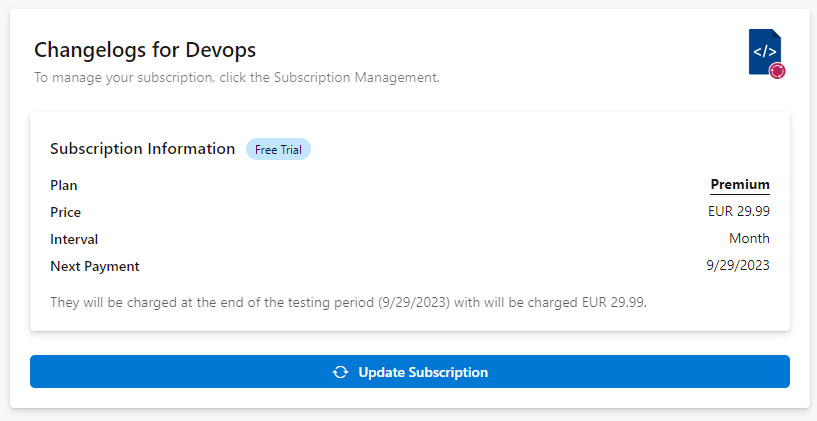Click the Free Trial badge
817x421 pixels.
pyautogui.click(x=278, y=149)
